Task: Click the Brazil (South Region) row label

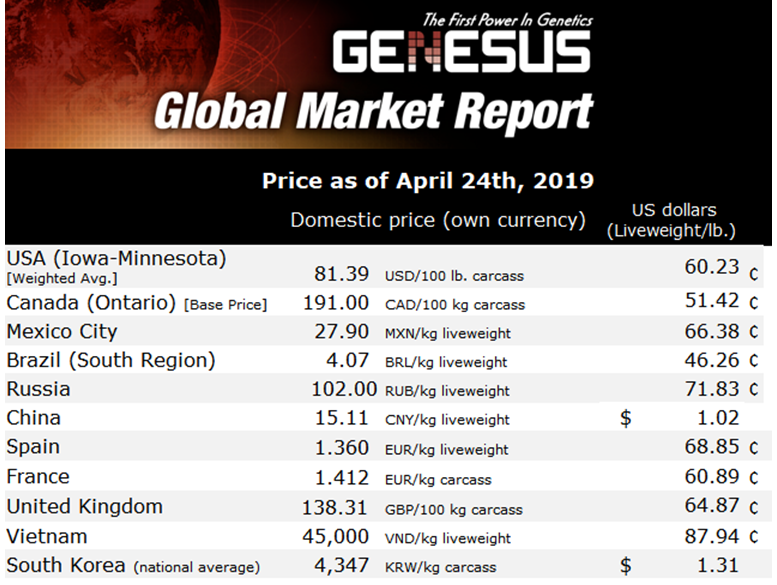Action: (x=111, y=360)
